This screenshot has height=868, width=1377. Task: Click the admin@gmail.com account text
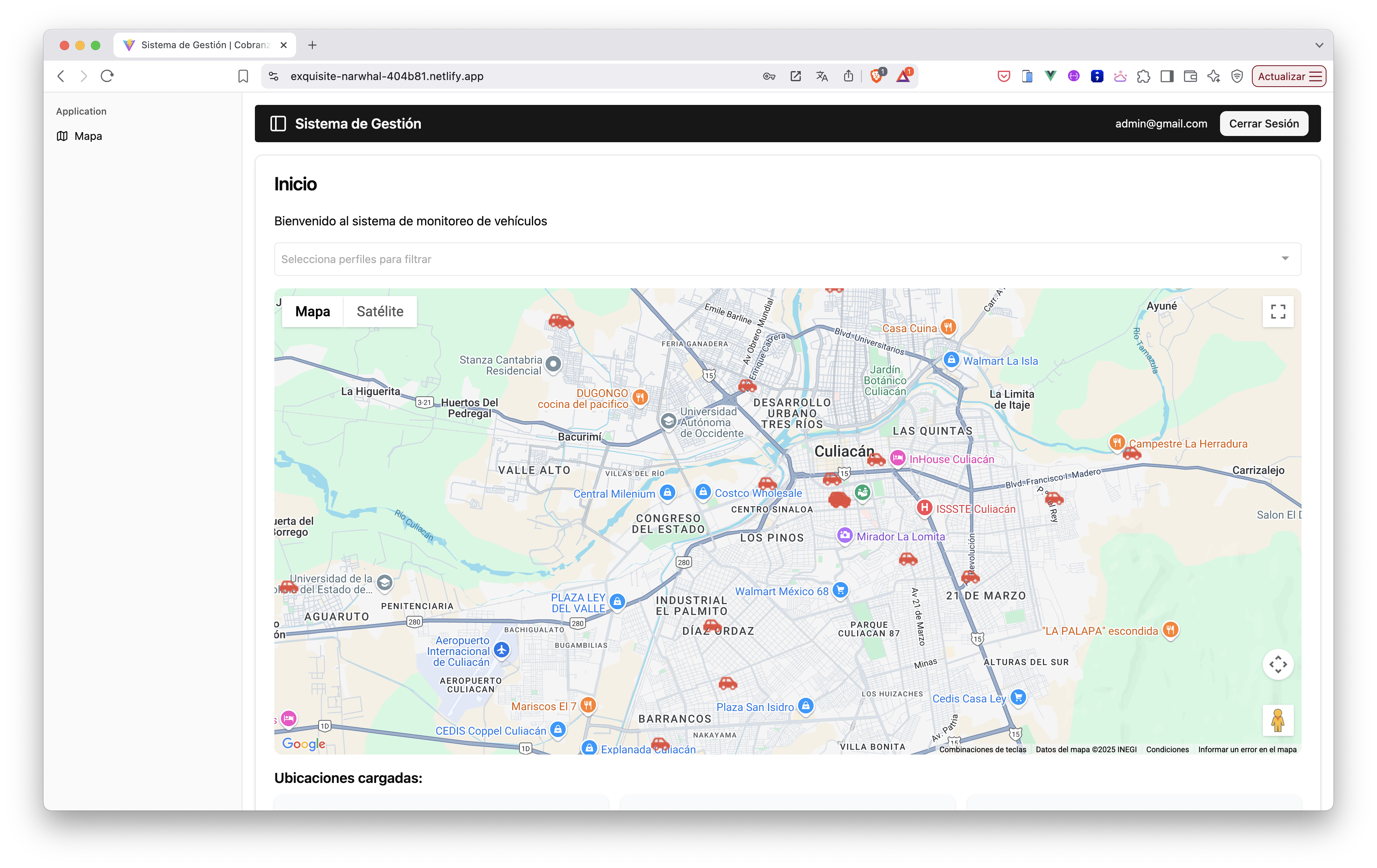(x=1161, y=124)
